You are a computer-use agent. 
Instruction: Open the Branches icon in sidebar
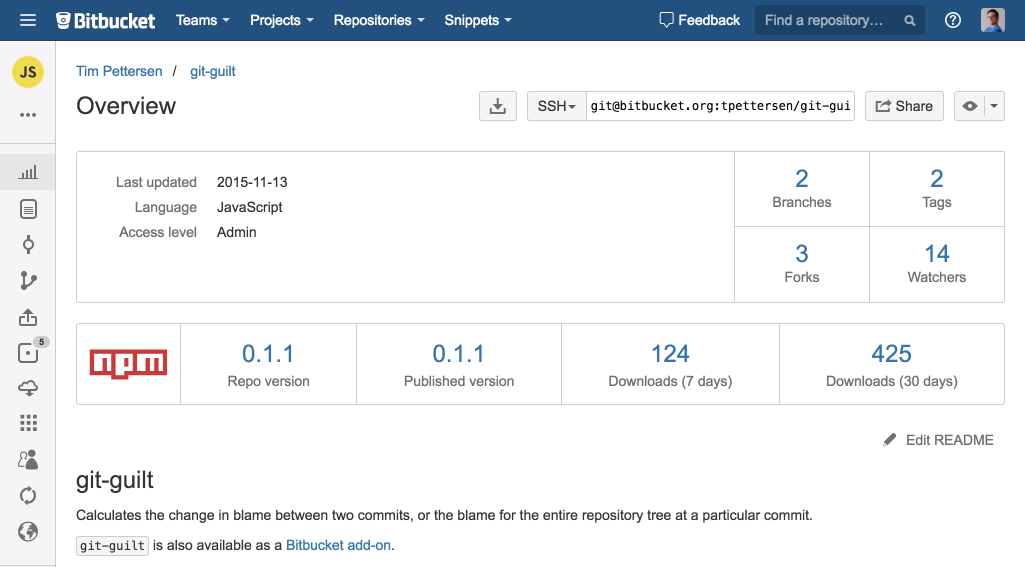pos(27,281)
